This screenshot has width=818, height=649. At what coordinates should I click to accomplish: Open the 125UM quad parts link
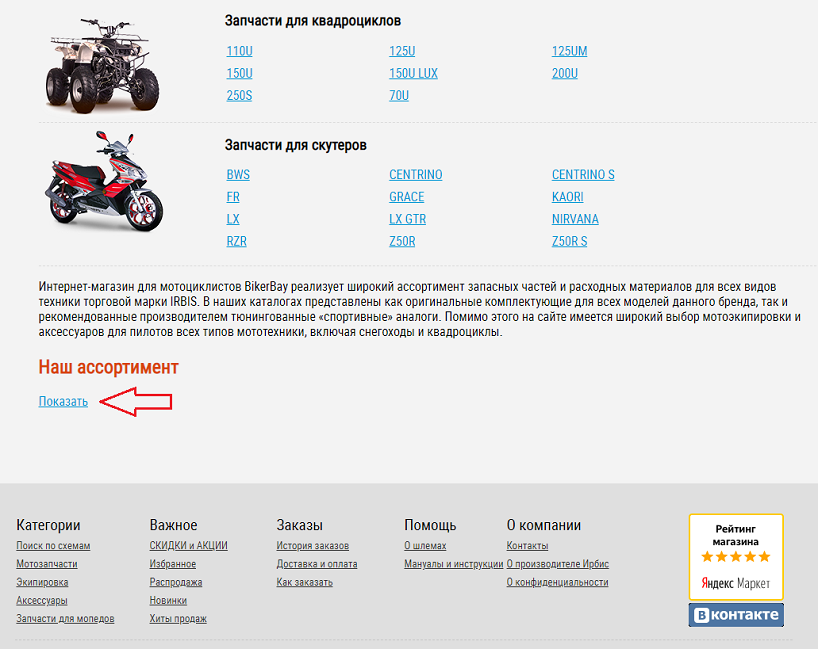570,51
